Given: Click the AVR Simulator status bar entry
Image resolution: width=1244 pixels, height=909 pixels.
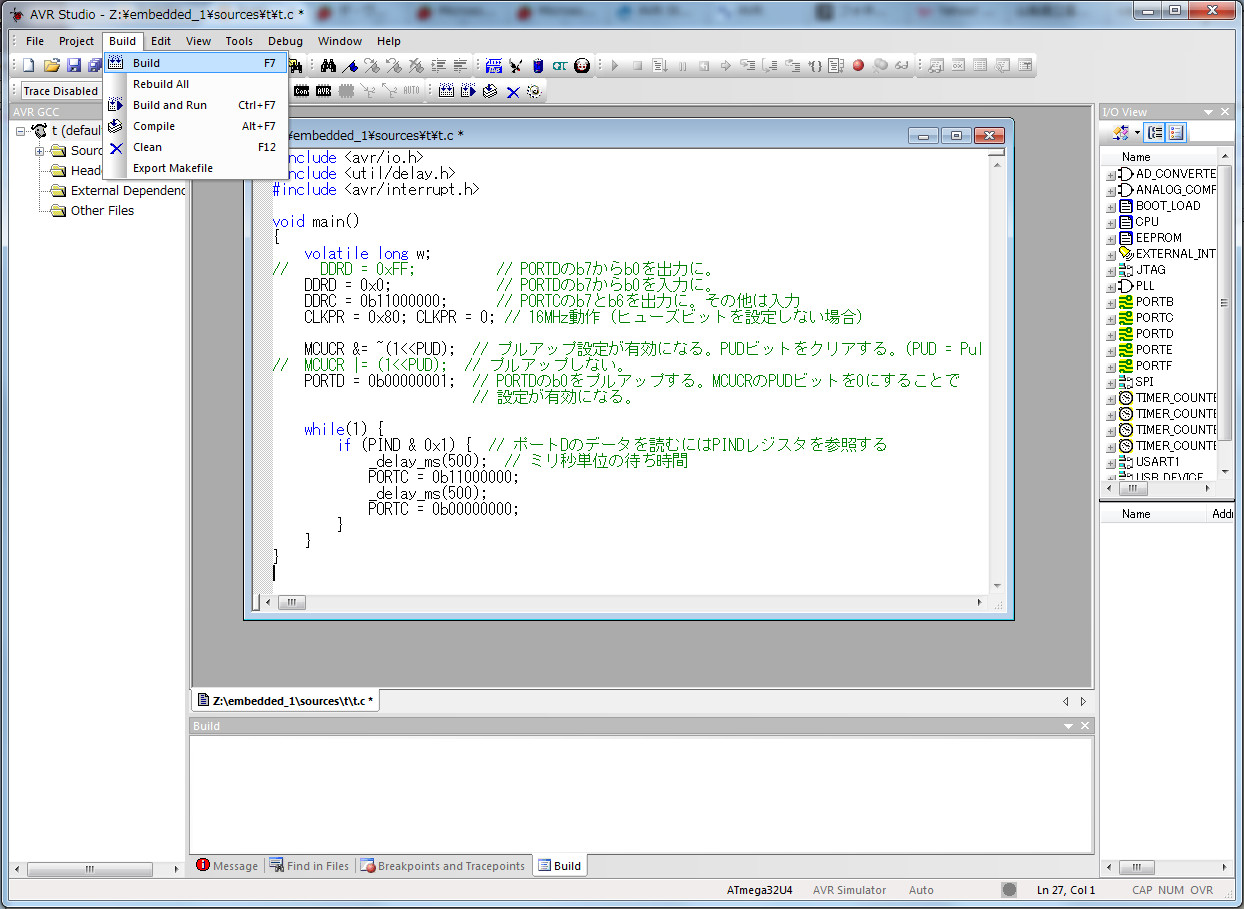Looking at the screenshot, I should pos(849,890).
